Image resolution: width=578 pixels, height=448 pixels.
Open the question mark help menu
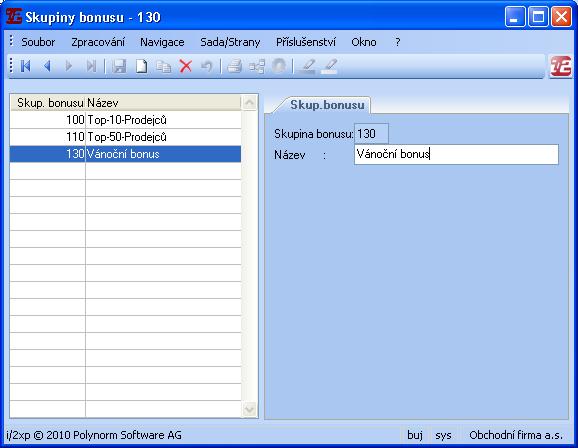click(397, 42)
